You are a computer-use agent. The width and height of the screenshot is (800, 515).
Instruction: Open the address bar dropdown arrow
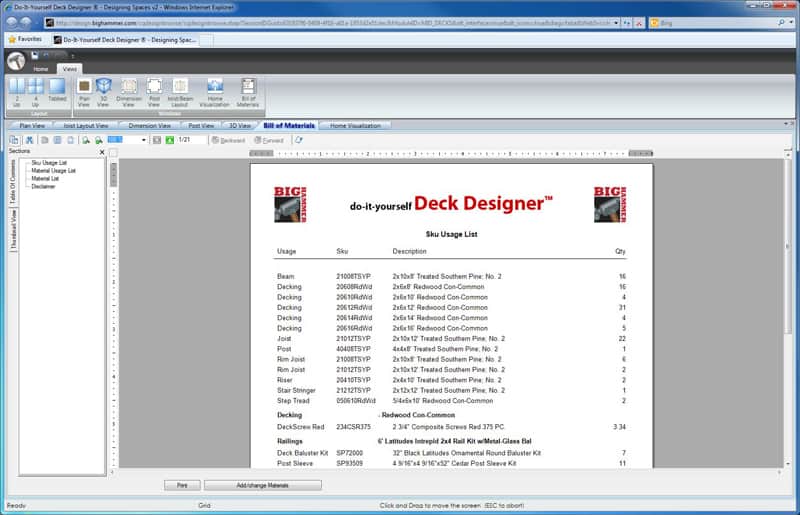click(x=616, y=23)
